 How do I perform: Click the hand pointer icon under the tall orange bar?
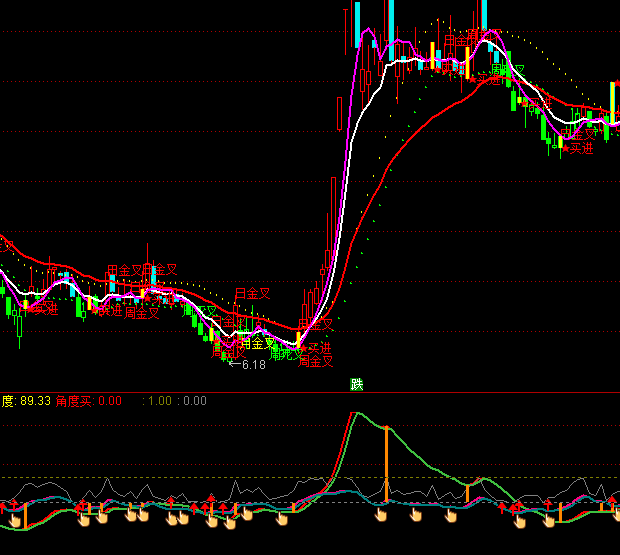[382, 515]
